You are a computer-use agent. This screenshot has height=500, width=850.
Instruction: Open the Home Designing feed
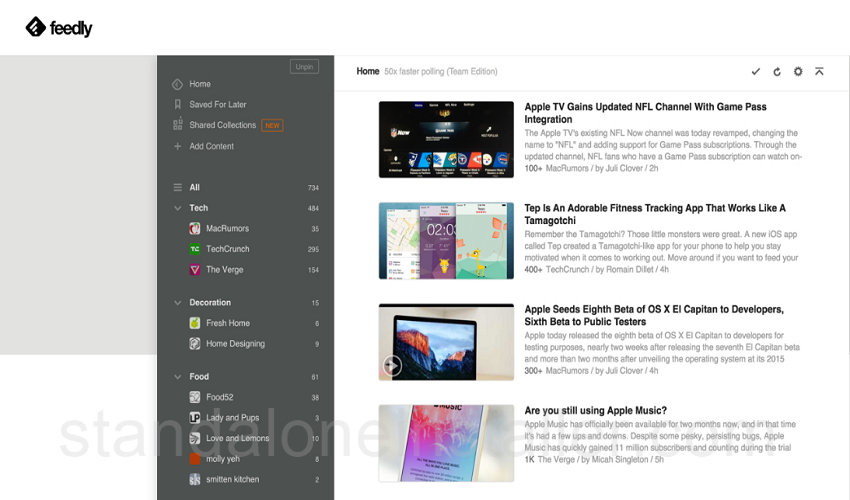click(235, 343)
